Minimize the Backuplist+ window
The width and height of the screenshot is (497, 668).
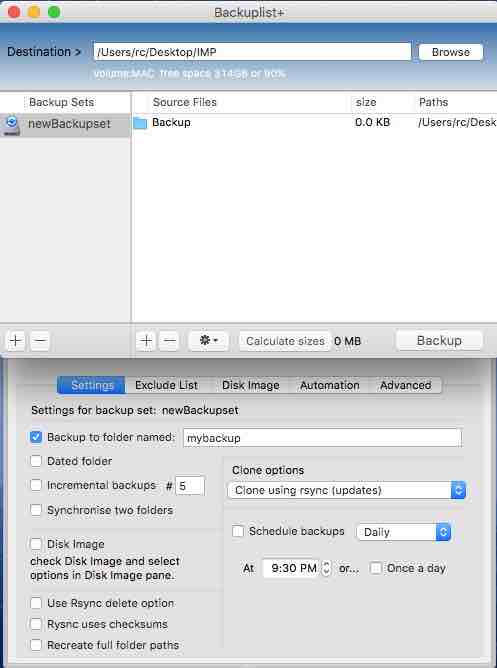coord(34,12)
